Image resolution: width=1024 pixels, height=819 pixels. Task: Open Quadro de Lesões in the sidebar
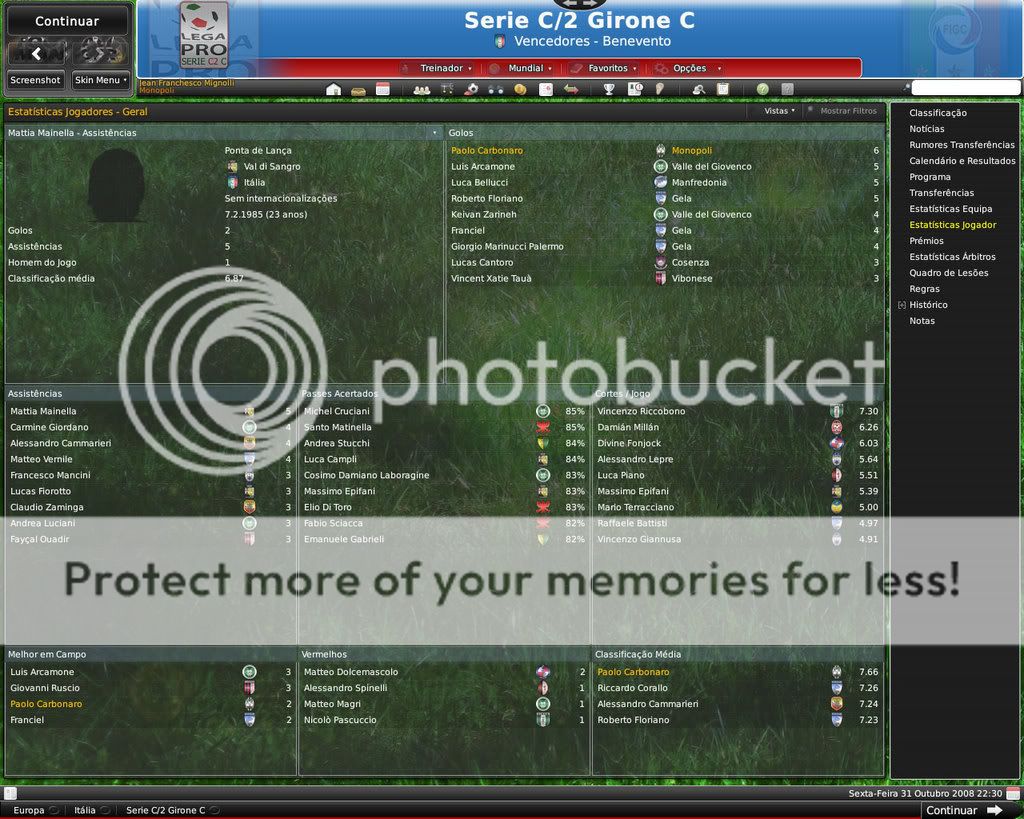coord(948,273)
